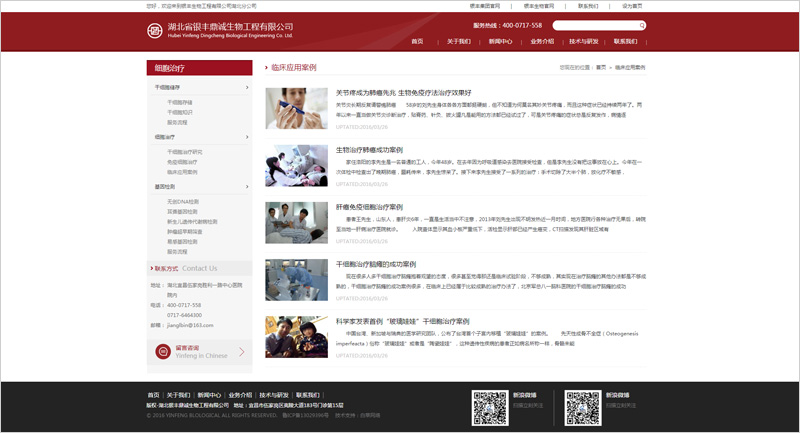The height and width of the screenshot is (433, 800).
Task: Click the second QR code in footer
Action: [583, 407]
